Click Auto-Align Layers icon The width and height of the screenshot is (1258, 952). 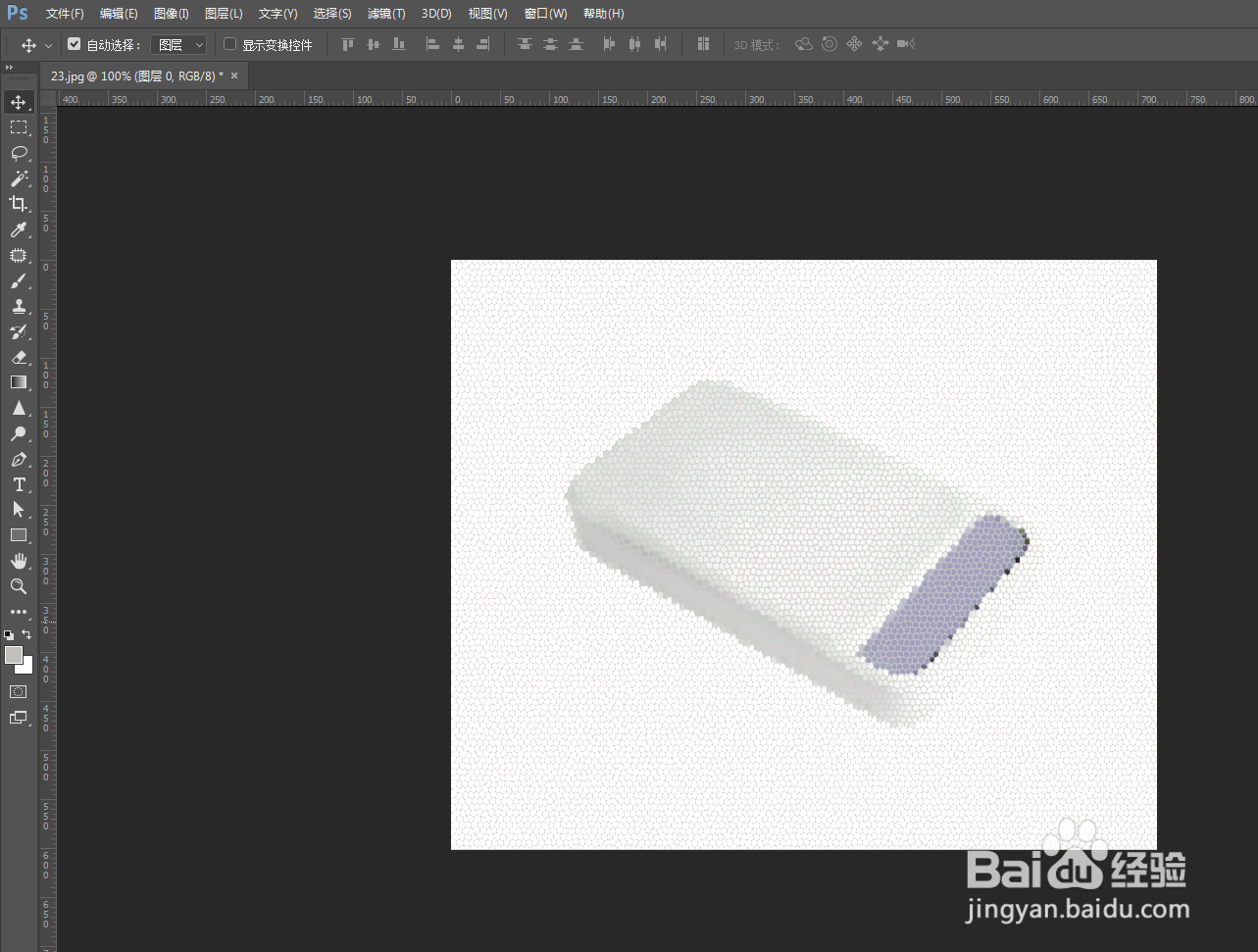tap(703, 44)
